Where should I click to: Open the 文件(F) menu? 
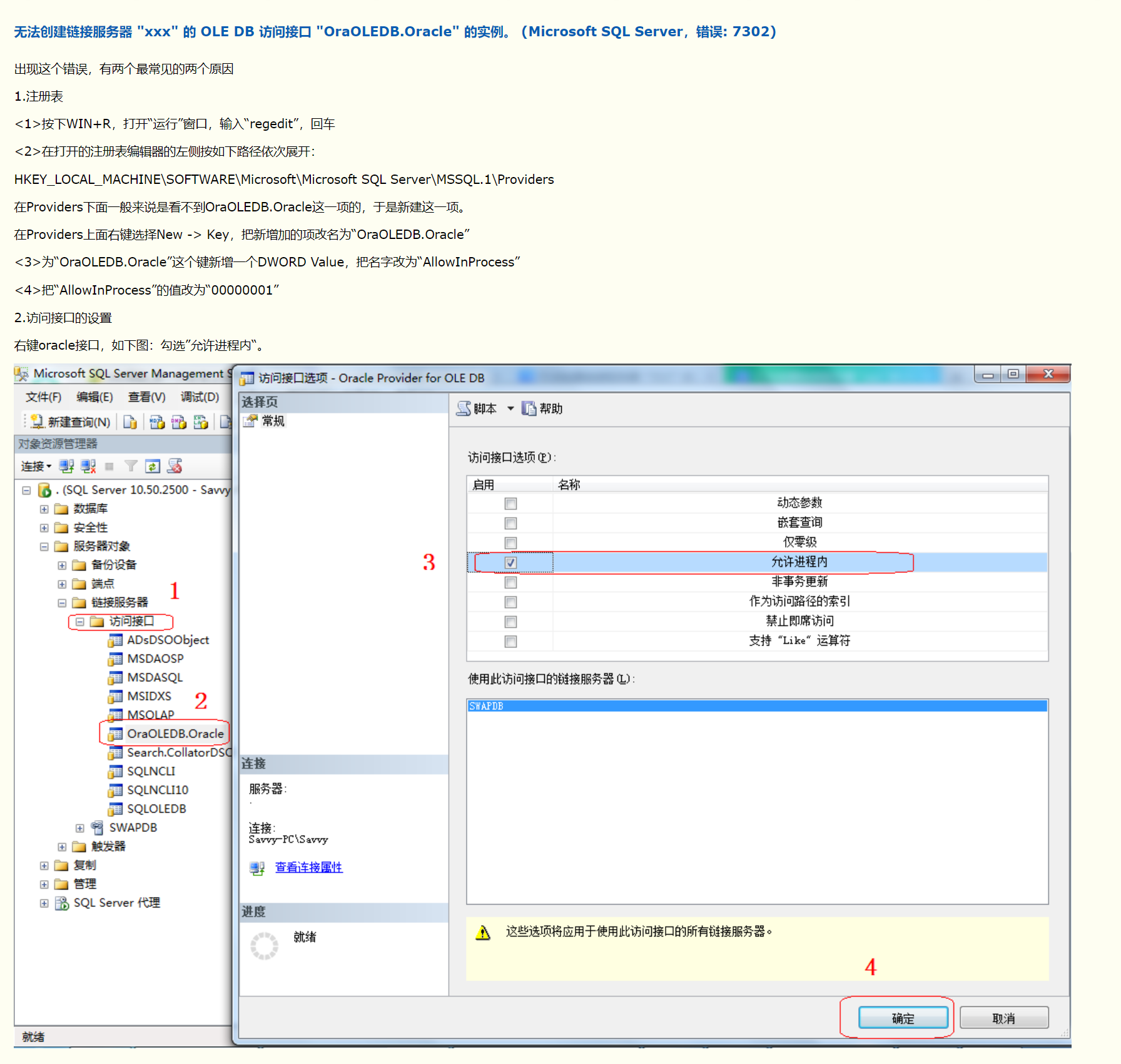point(43,397)
